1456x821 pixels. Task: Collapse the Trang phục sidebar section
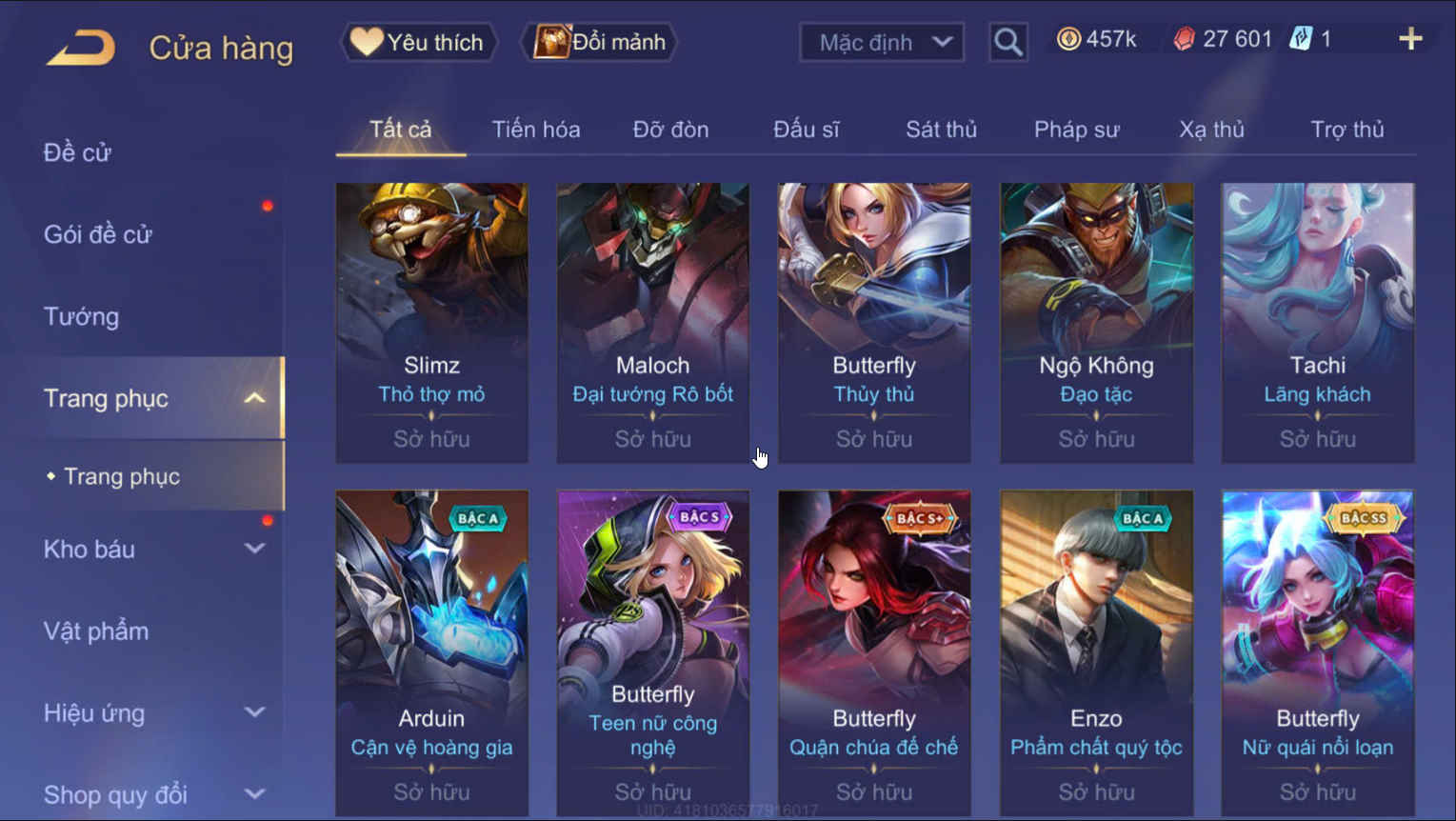pyautogui.click(x=254, y=398)
